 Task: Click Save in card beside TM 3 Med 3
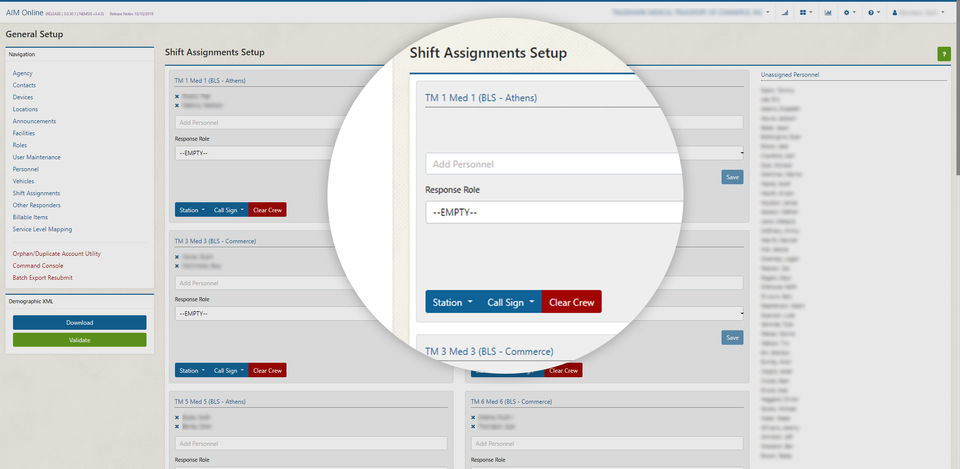point(732,337)
